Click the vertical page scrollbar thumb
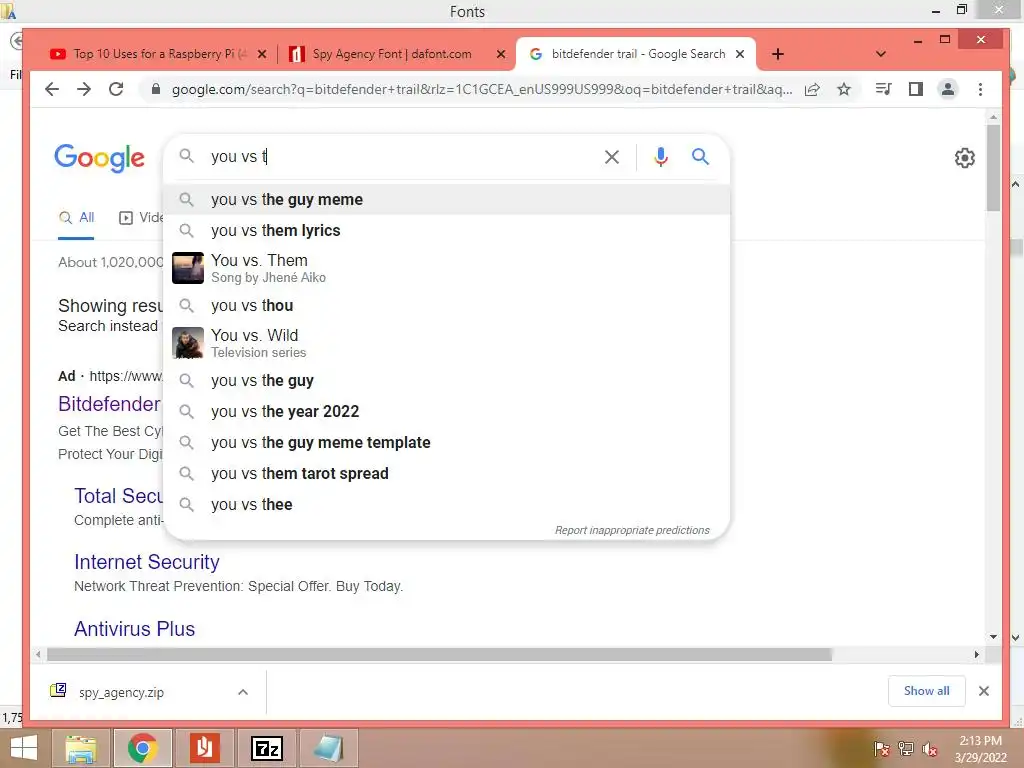Viewport: 1024px width, 768px height. 993,168
